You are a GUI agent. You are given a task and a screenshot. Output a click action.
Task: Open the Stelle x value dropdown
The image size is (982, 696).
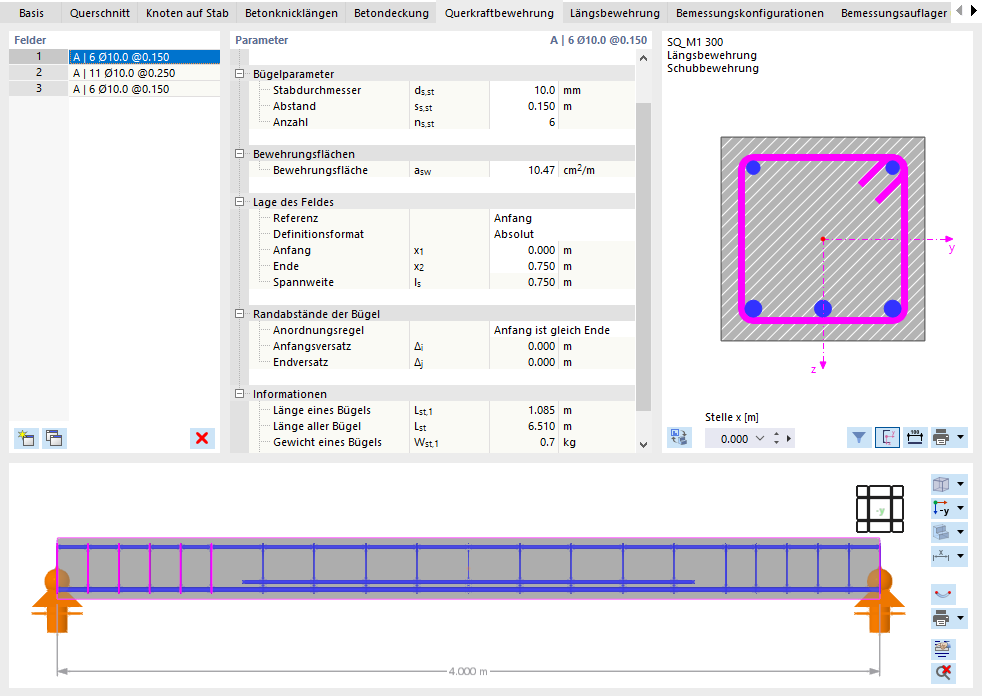click(760, 439)
